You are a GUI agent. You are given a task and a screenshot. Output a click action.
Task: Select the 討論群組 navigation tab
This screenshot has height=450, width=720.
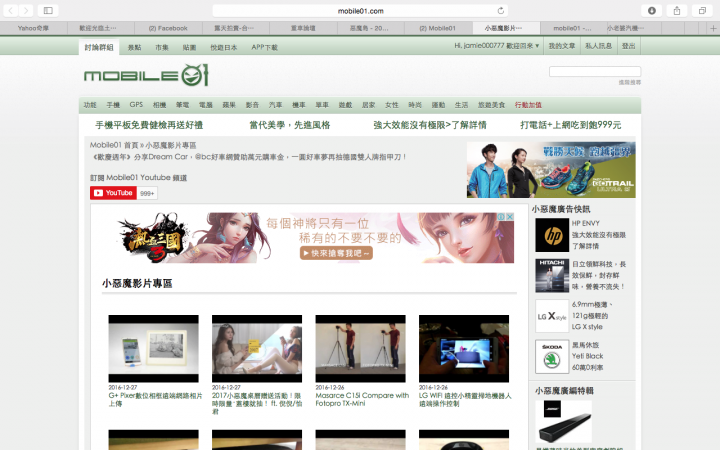pyautogui.click(x=99, y=47)
